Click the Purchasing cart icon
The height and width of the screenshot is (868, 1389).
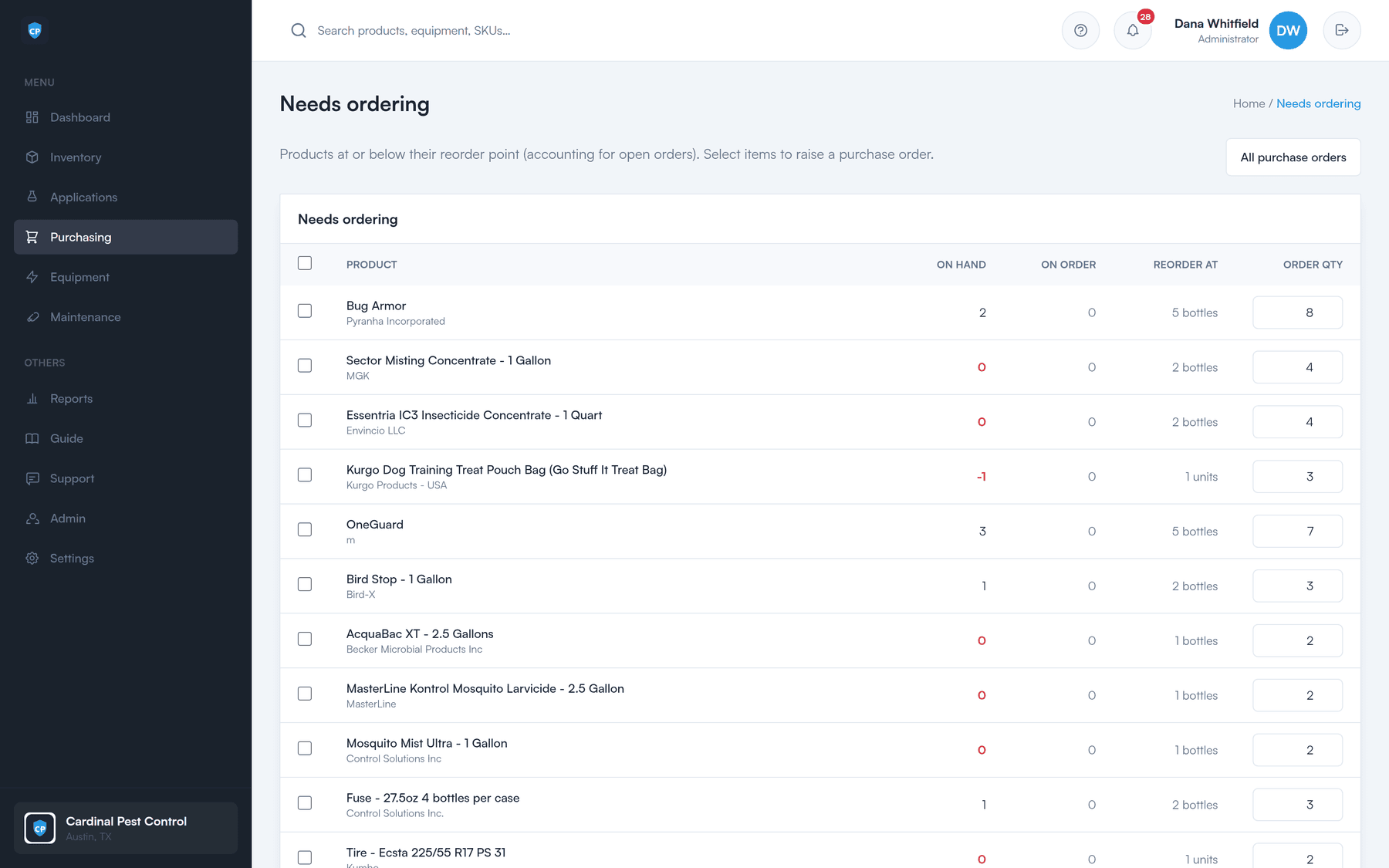[x=32, y=237]
